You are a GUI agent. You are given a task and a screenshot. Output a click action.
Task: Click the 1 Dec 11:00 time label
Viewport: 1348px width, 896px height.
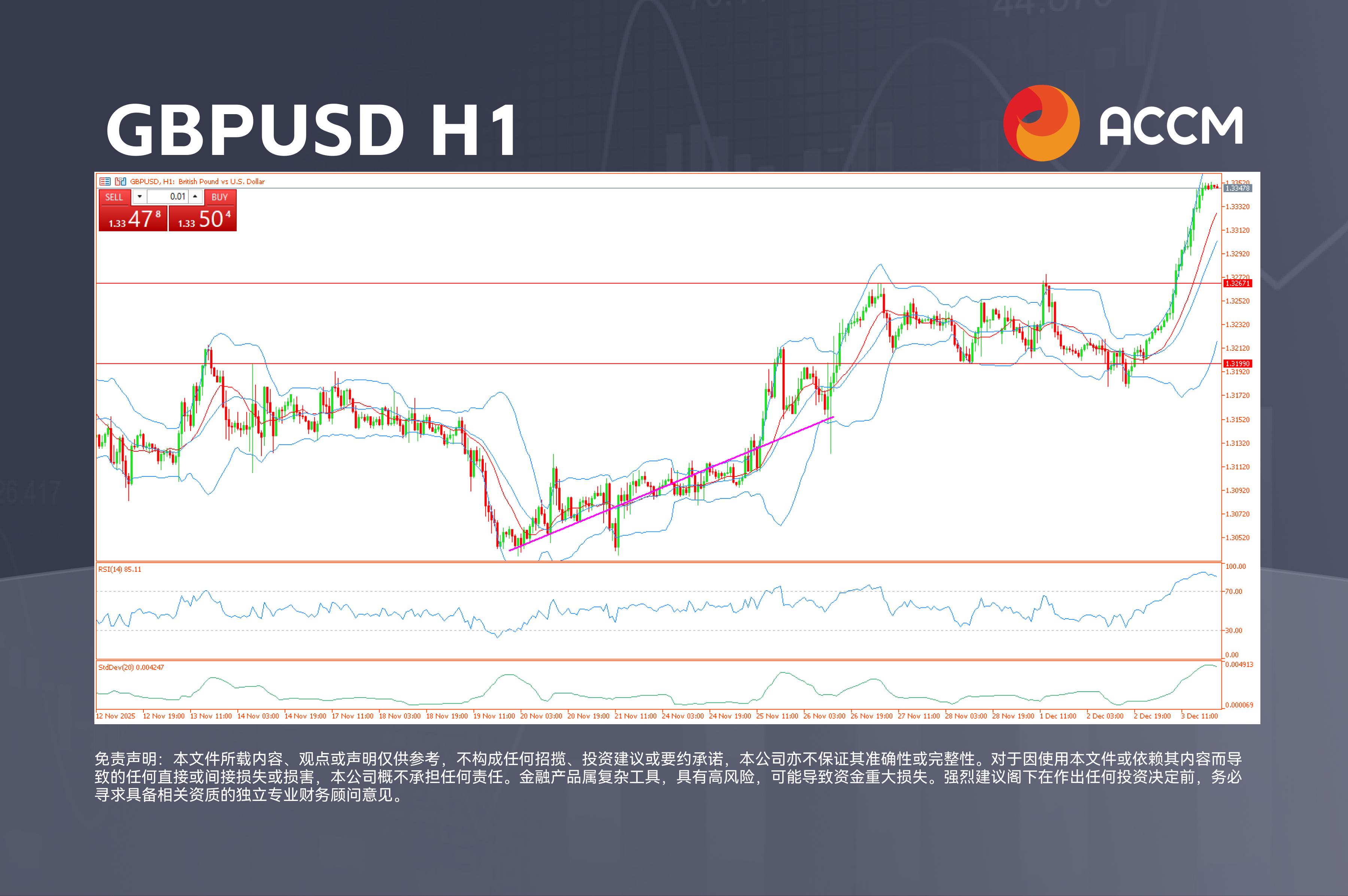click(1058, 716)
